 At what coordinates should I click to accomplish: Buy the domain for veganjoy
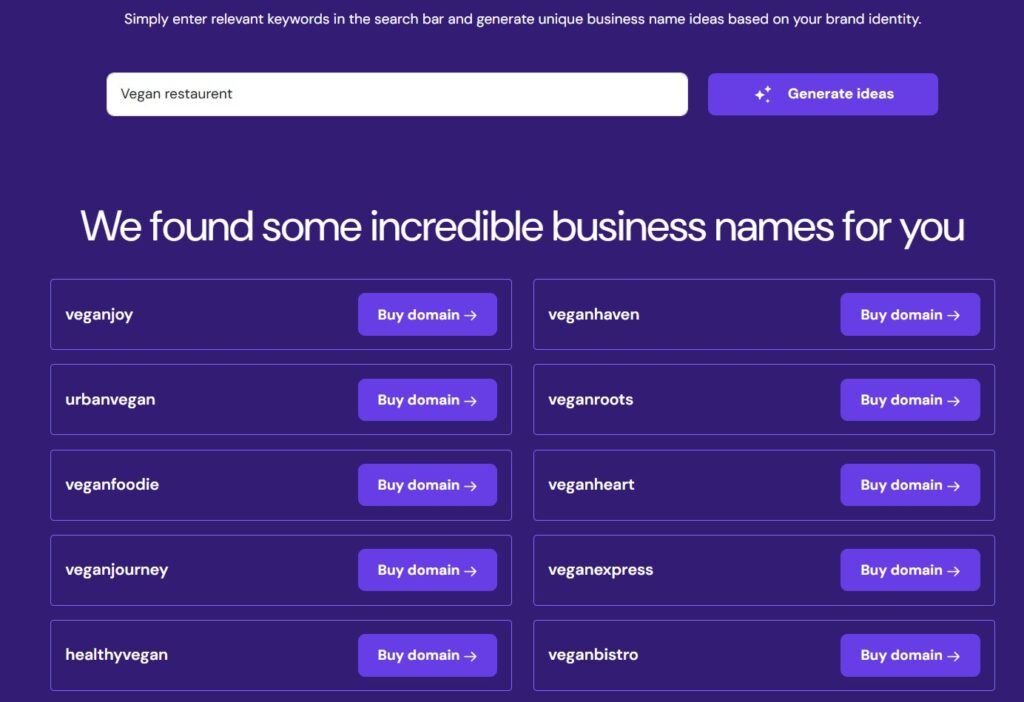[427, 314]
